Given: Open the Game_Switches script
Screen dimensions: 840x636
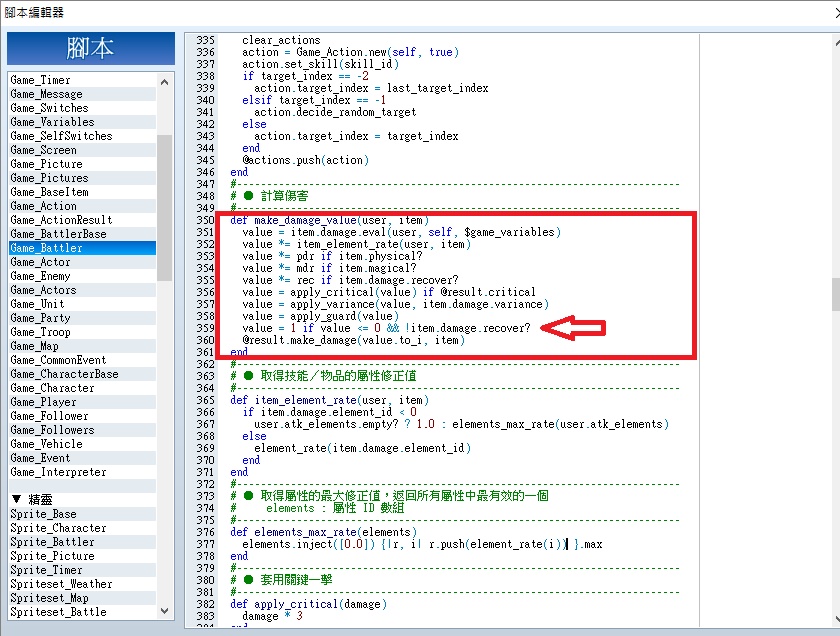Looking at the screenshot, I should pos(82,108).
